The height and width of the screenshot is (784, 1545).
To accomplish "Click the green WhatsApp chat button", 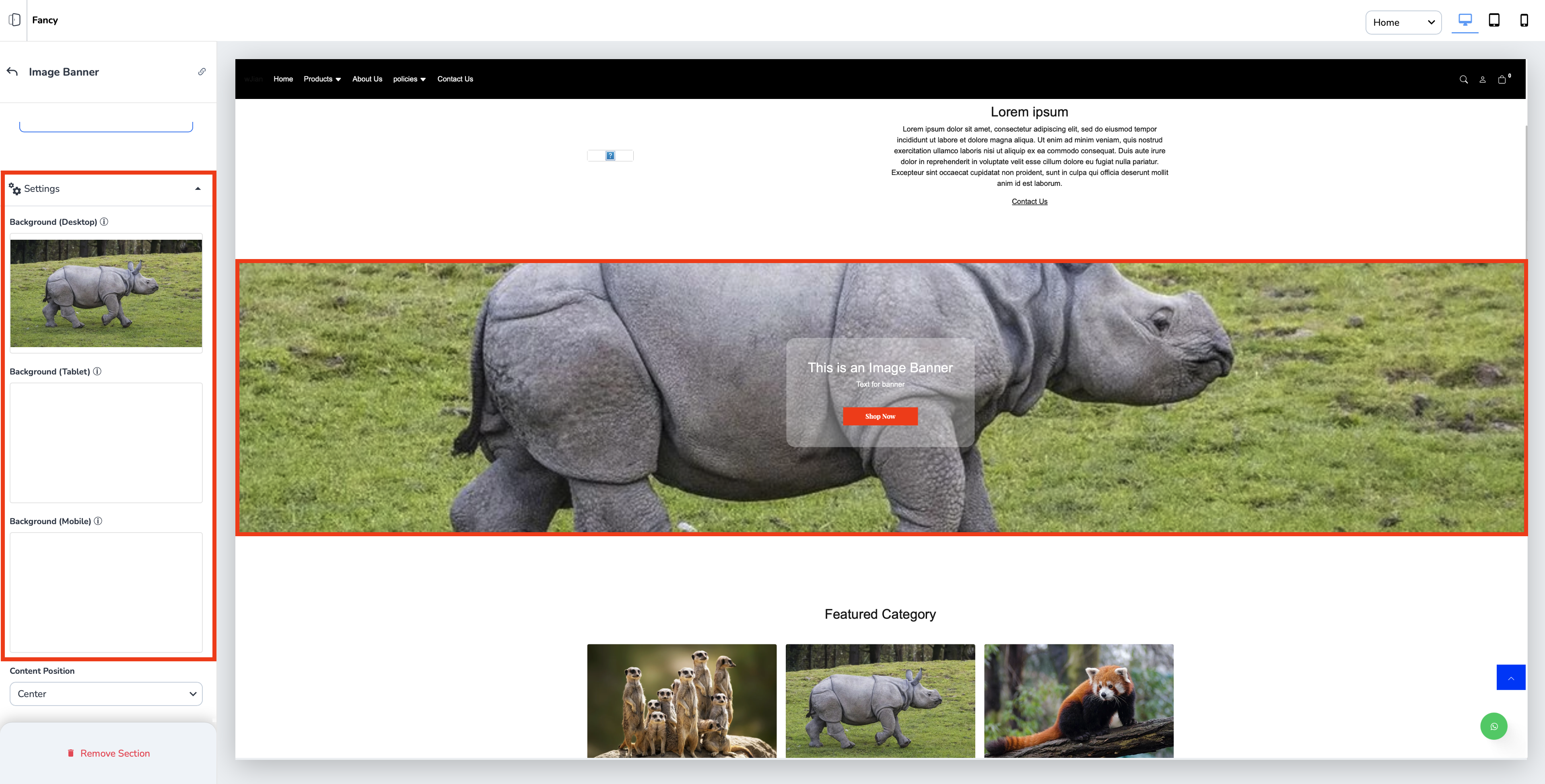I will tap(1493, 726).
